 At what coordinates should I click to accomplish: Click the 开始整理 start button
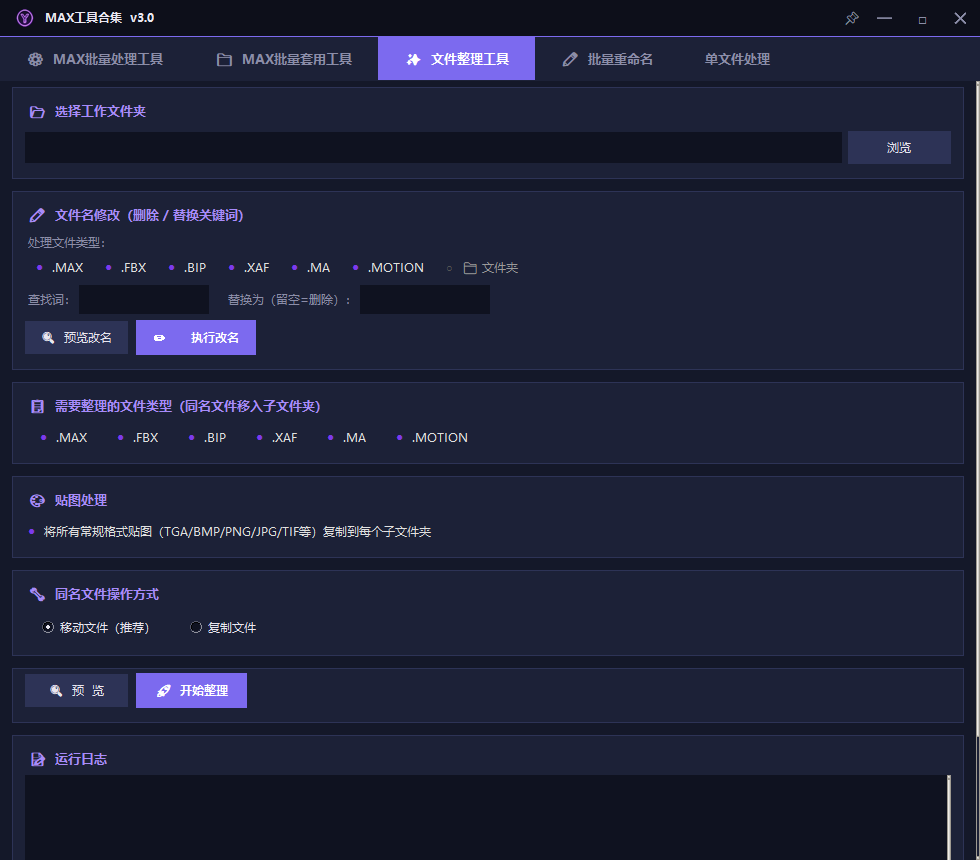[191, 690]
